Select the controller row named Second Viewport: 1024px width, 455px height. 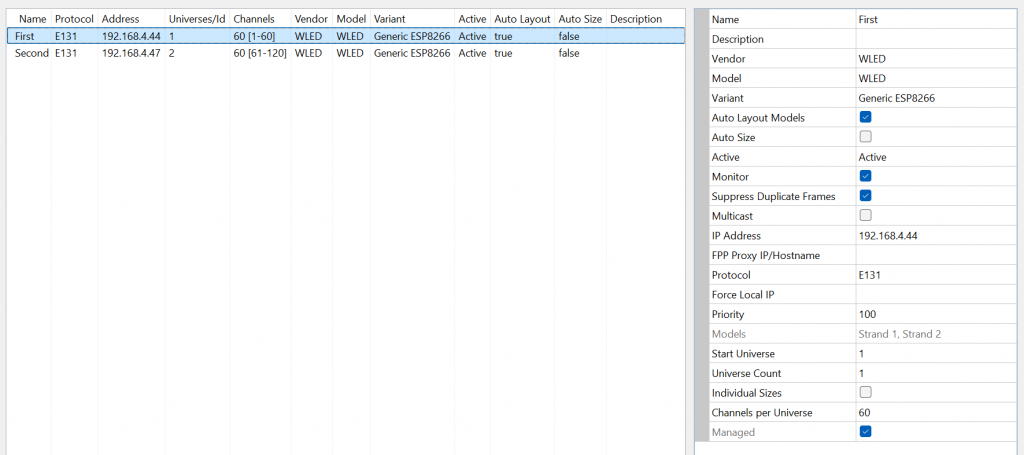(x=32, y=53)
